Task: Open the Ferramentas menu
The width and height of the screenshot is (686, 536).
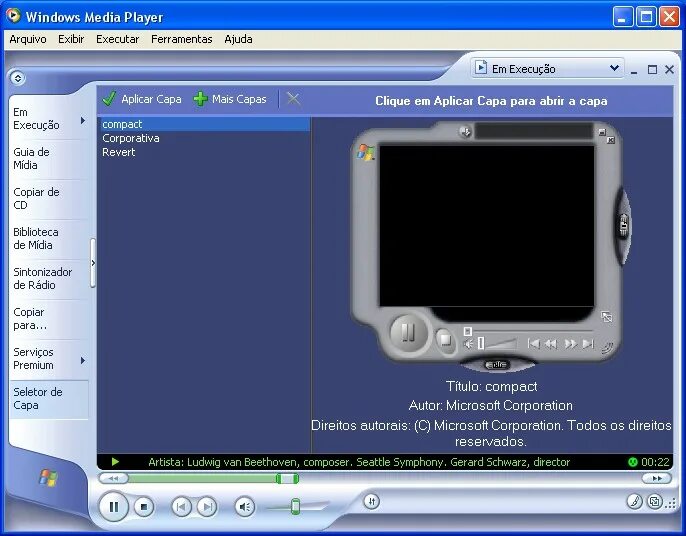Action: tap(182, 39)
